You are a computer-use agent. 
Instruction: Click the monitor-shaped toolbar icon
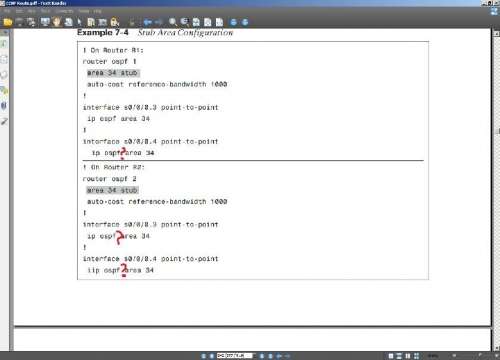point(45,22)
